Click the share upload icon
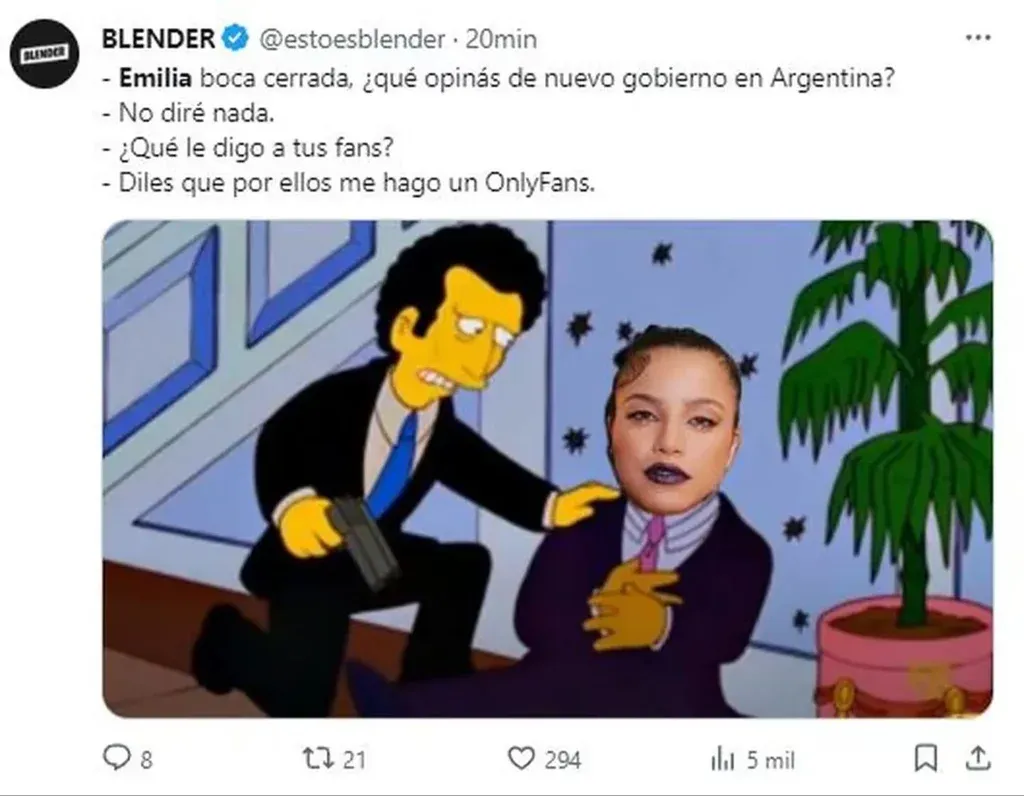Viewport: 1024px width, 796px height. click(x=978, y=758)
